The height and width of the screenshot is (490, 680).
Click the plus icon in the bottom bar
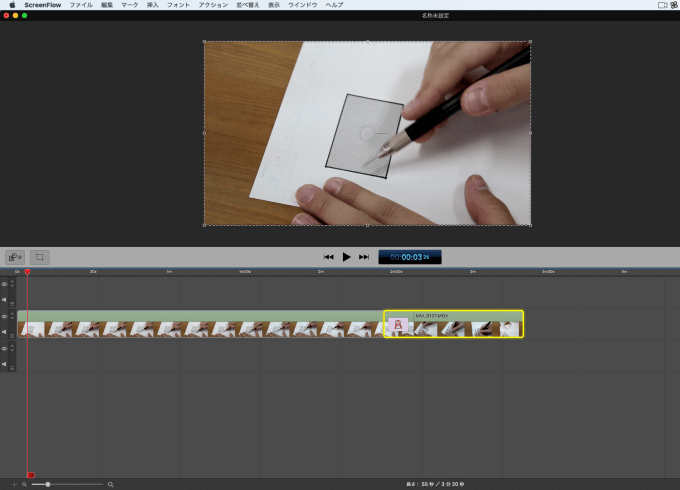point(14,484)
